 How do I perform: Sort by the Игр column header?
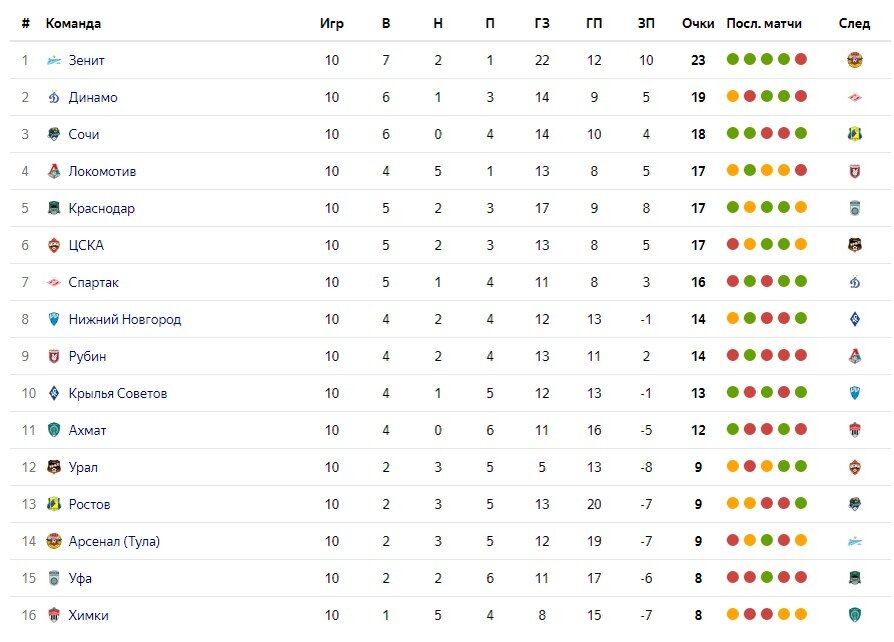332,23
